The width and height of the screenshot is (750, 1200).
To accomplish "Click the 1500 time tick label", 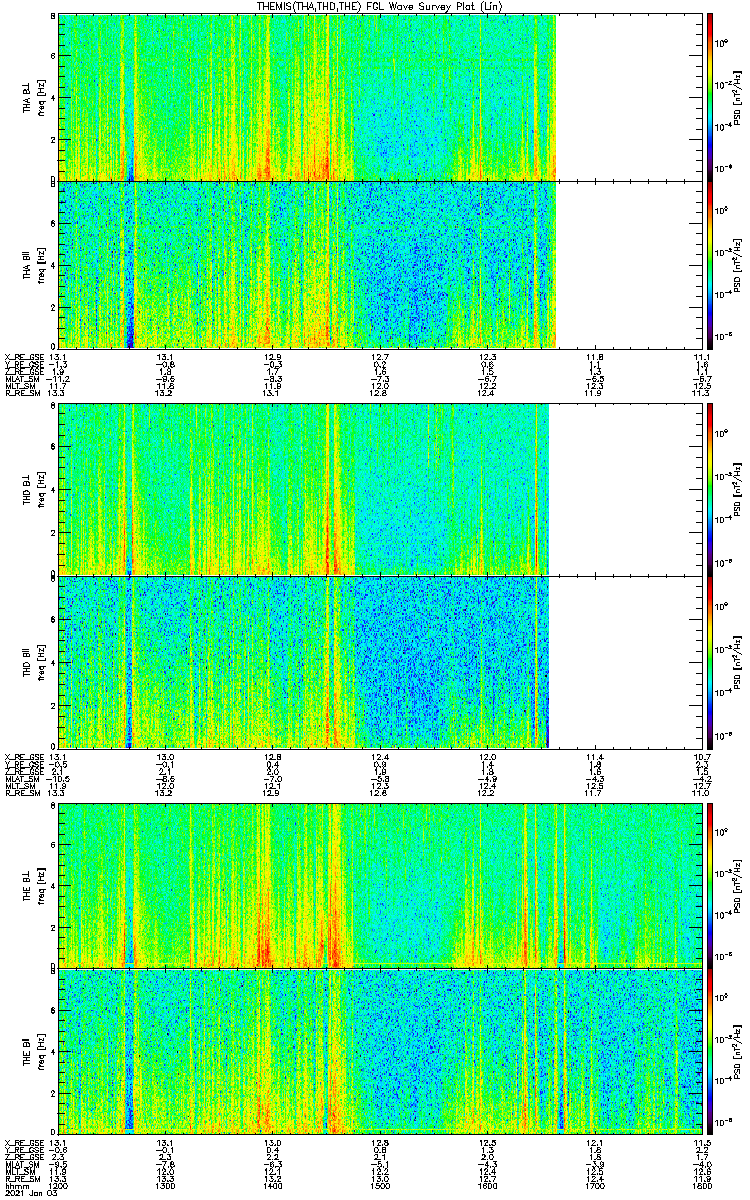I will [x=380, y=1185].
